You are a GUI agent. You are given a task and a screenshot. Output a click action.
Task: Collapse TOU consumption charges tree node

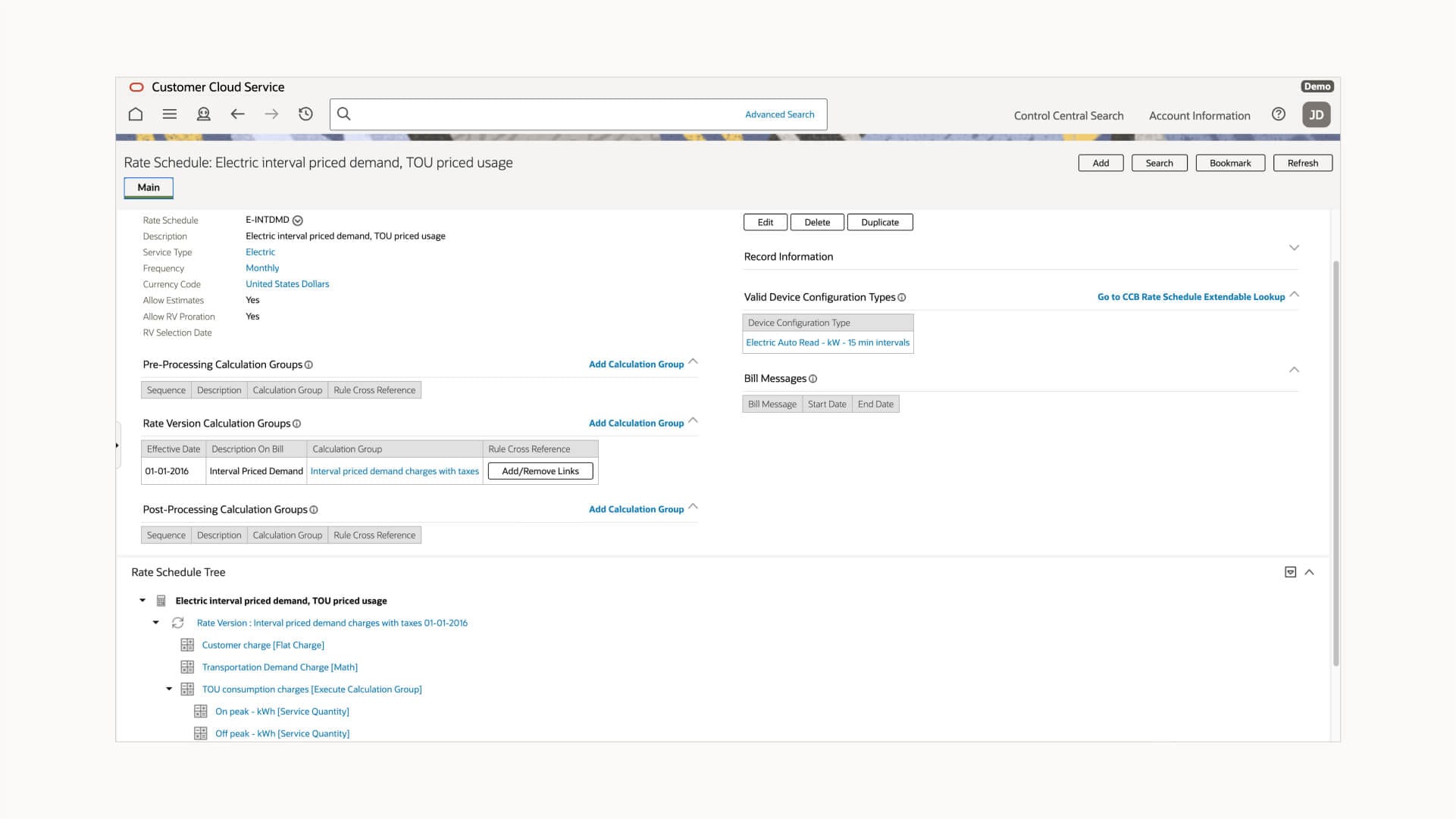pos(169,689)
